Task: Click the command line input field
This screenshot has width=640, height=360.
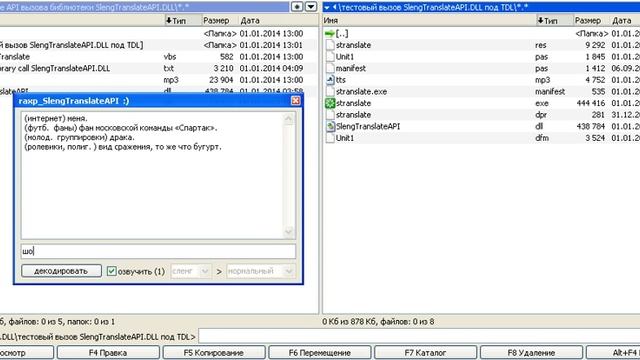Action: tap(419, 337)
